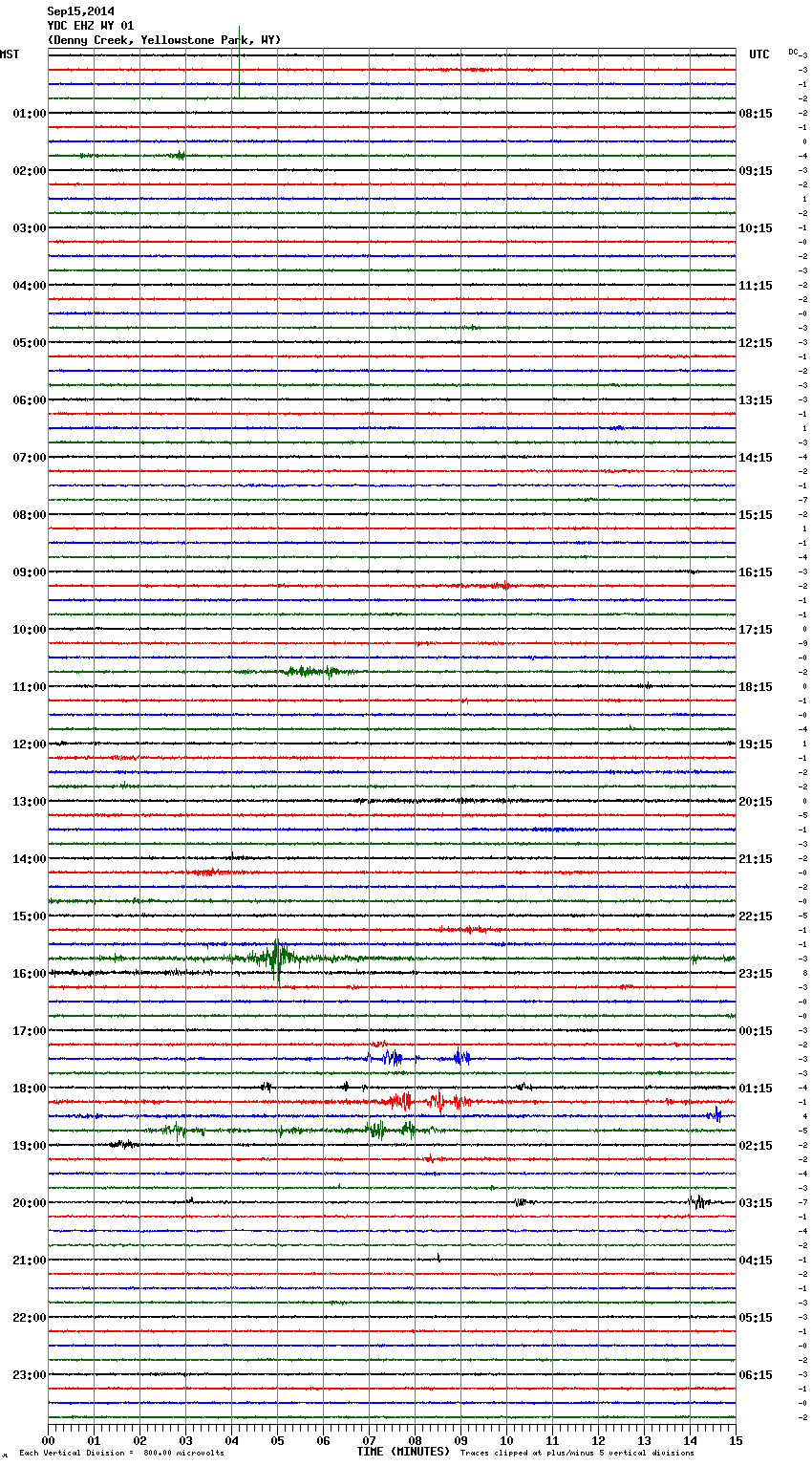The height and width of the screenshot is (1466, 812).
Task: Click the Sep15,2014 date label
Action: (x=80, y=11)
